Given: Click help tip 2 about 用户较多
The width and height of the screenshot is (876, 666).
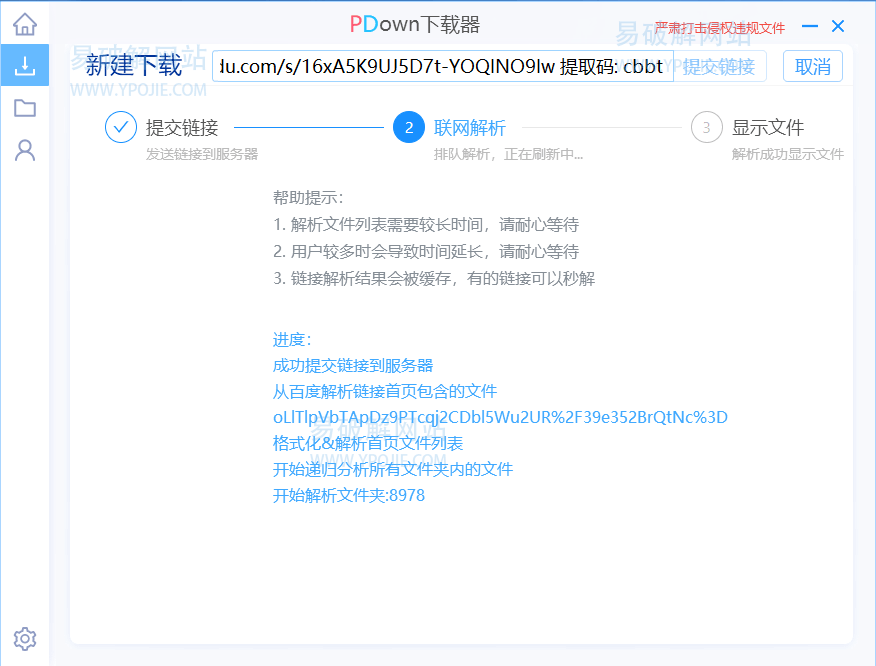Looking at the screenshot, I should click(426, 251).
